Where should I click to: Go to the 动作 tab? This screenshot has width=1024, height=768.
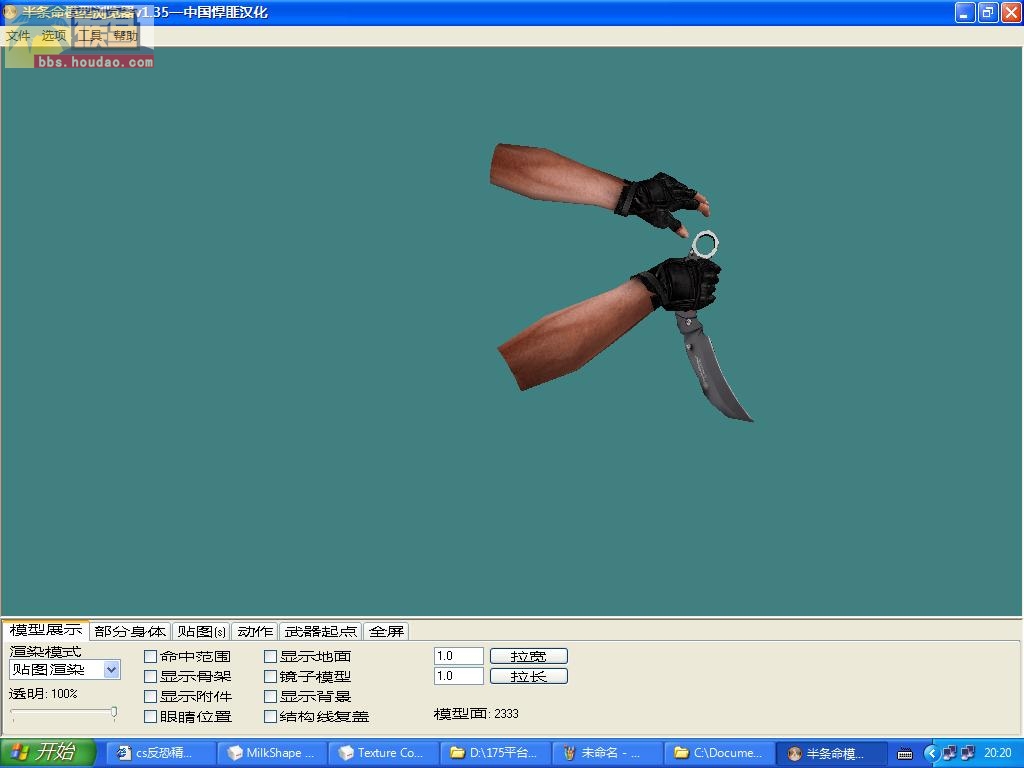click(x=255, y=632)
